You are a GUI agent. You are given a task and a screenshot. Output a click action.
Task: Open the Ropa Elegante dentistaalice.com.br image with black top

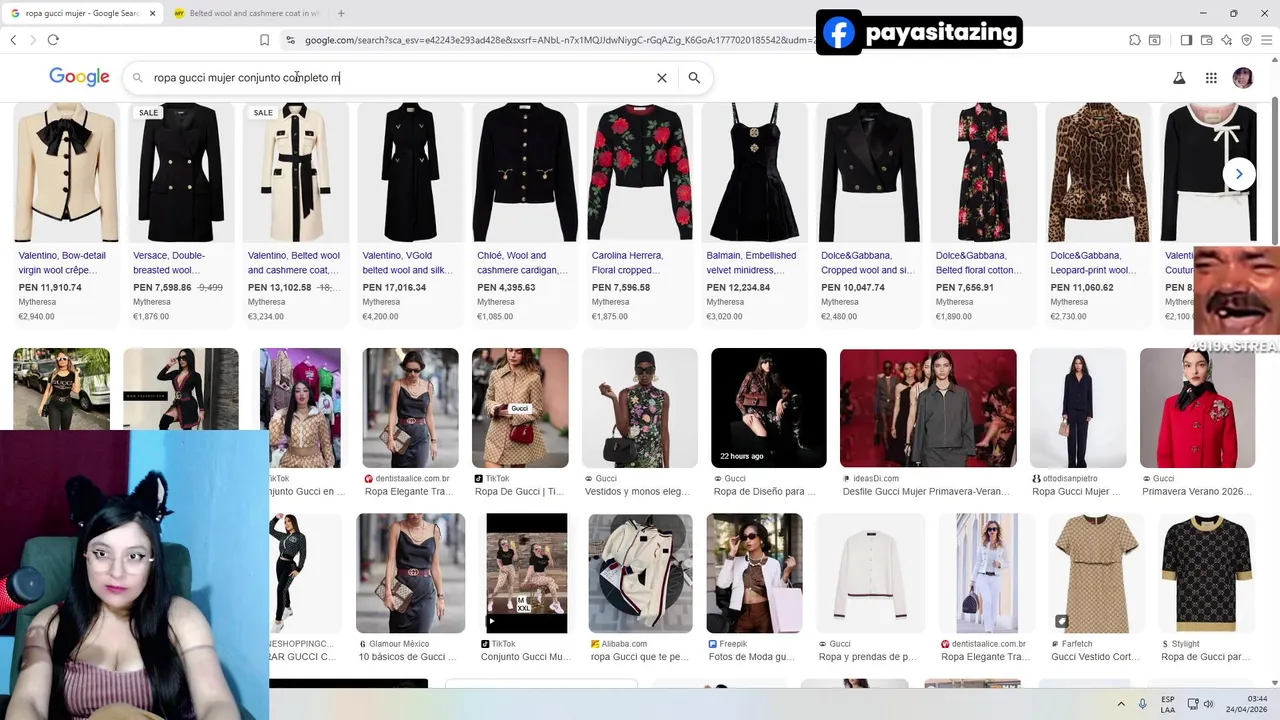pos(410,408)
